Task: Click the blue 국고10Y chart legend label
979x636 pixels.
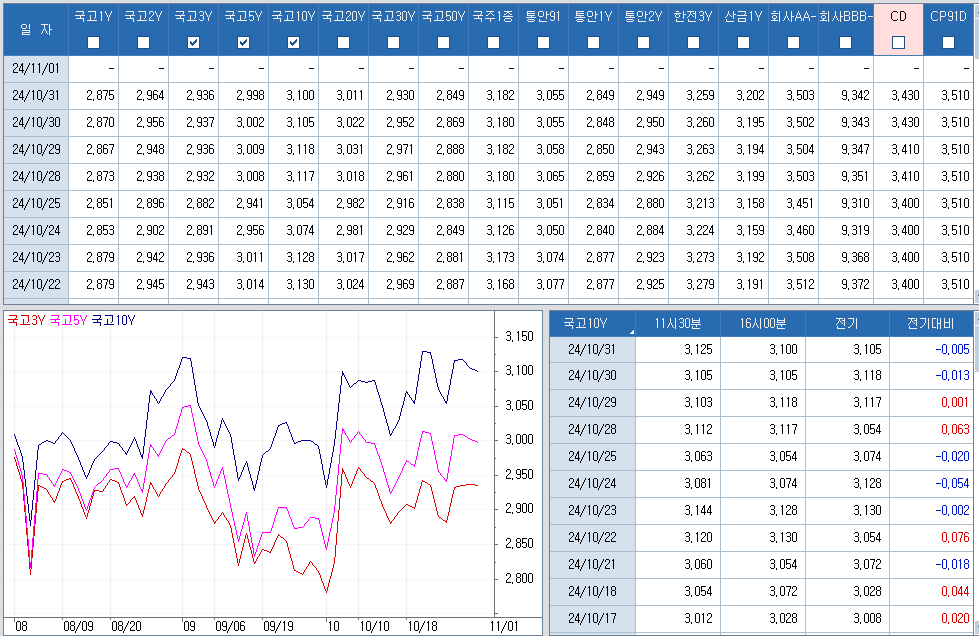Action: pyautogui.click(x=113, y=321)
